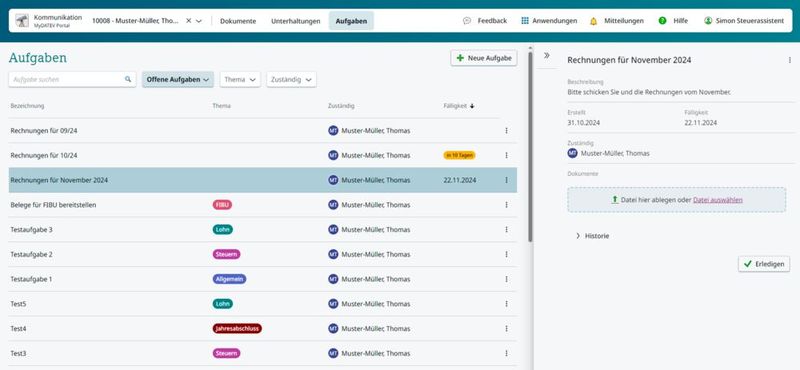Open Mitteilungen bell icon
Viewport: 800px width, 370px height.
click(x=593, y=21)
